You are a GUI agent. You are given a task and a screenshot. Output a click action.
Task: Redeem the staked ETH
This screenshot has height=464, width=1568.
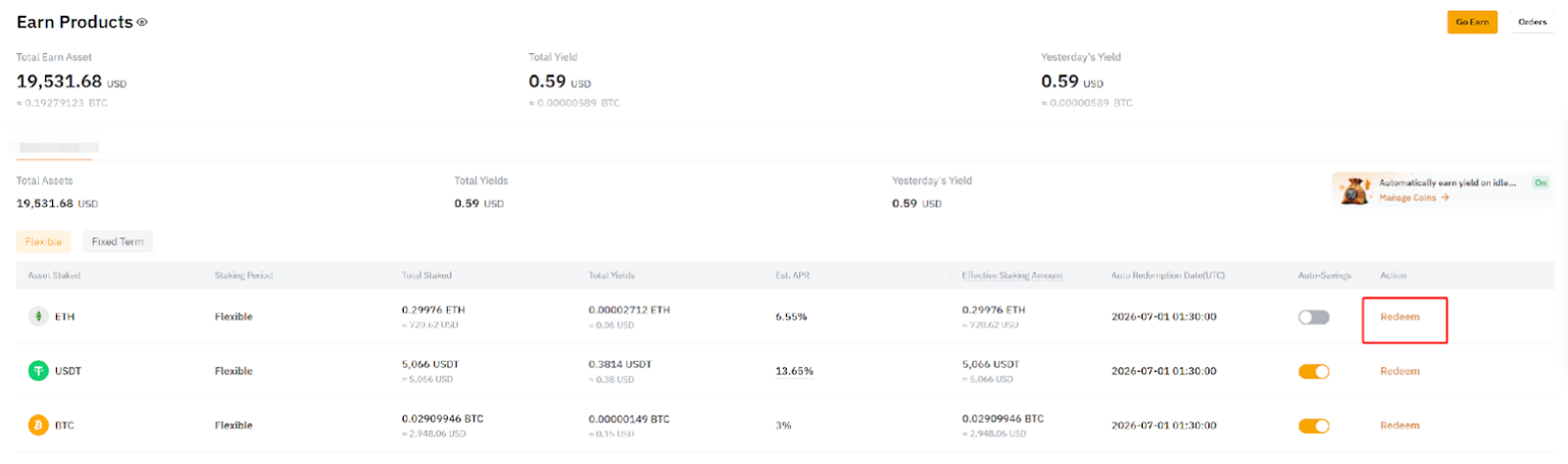click(x=1399, y=317)
